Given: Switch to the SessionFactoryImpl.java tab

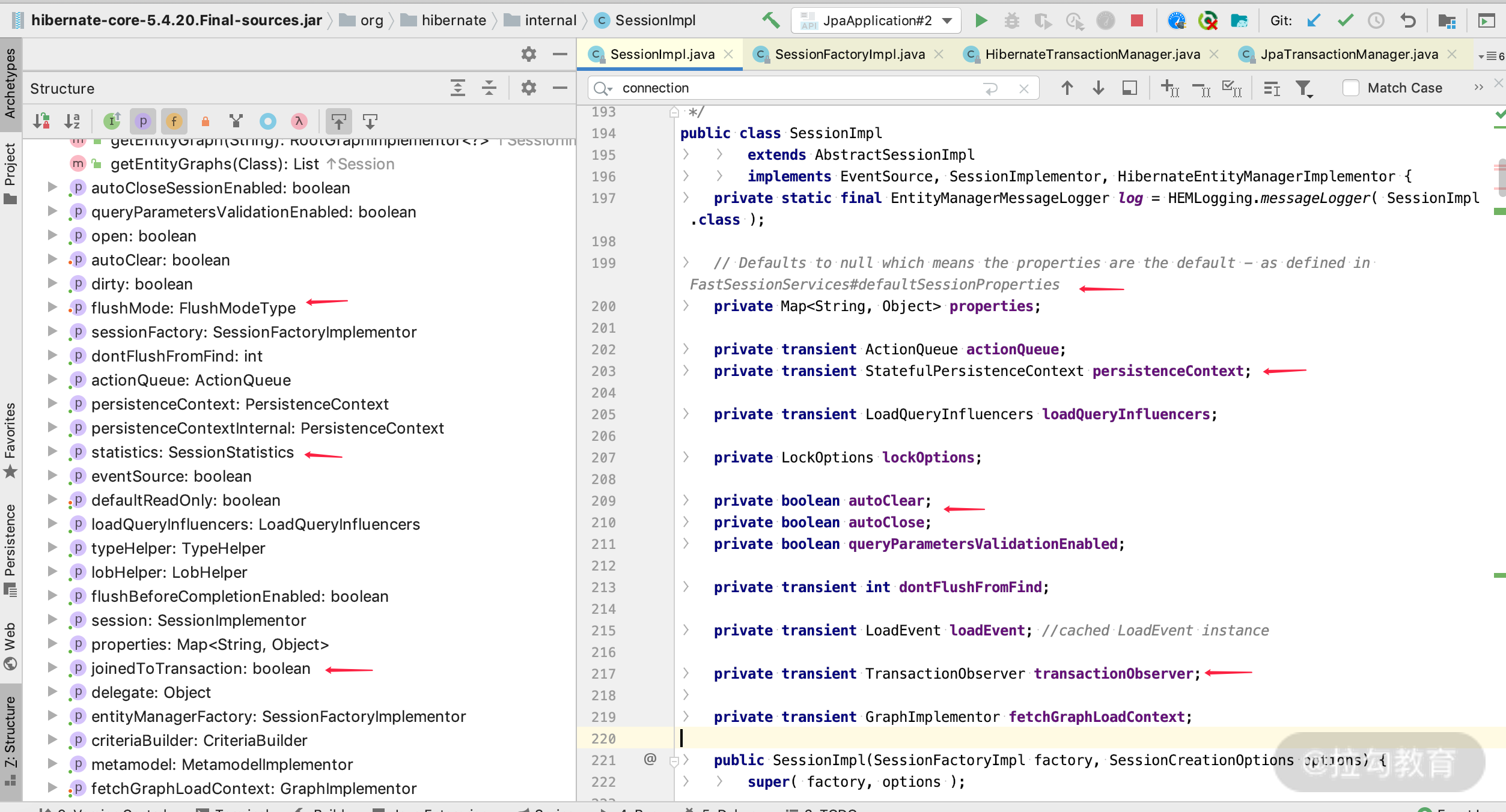Looking at the screenshot, I should click(847, 54).
